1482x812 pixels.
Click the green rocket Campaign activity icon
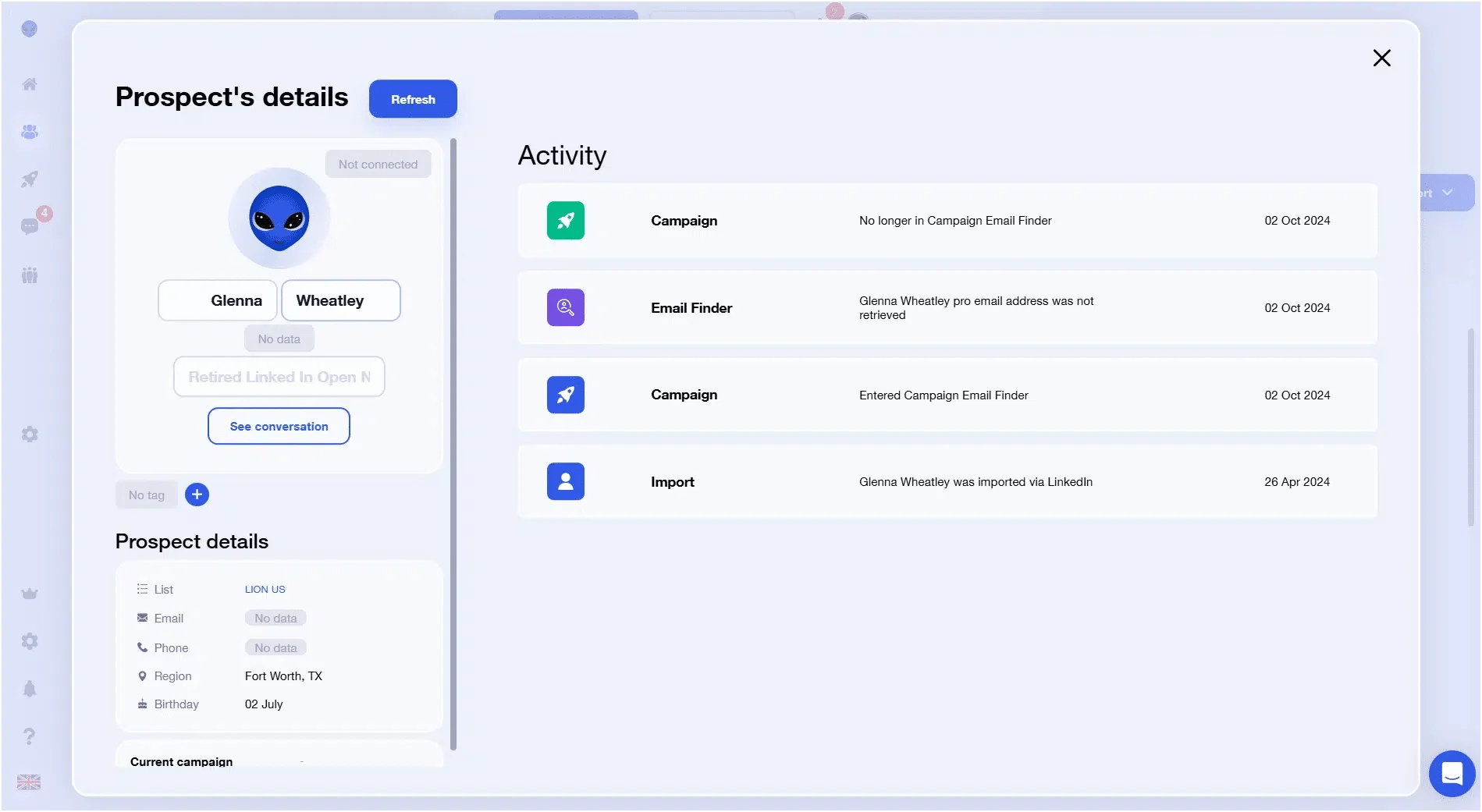(566, 221)
